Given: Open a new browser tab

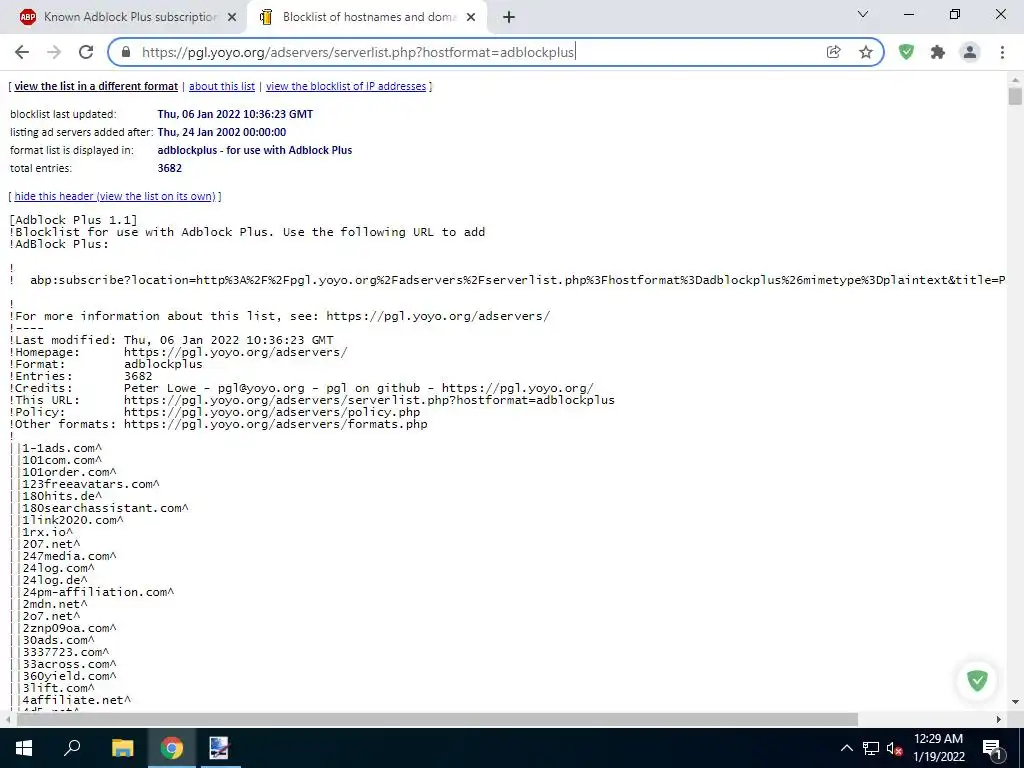Looking at the screenshot, I should click(x=509, y=18).
